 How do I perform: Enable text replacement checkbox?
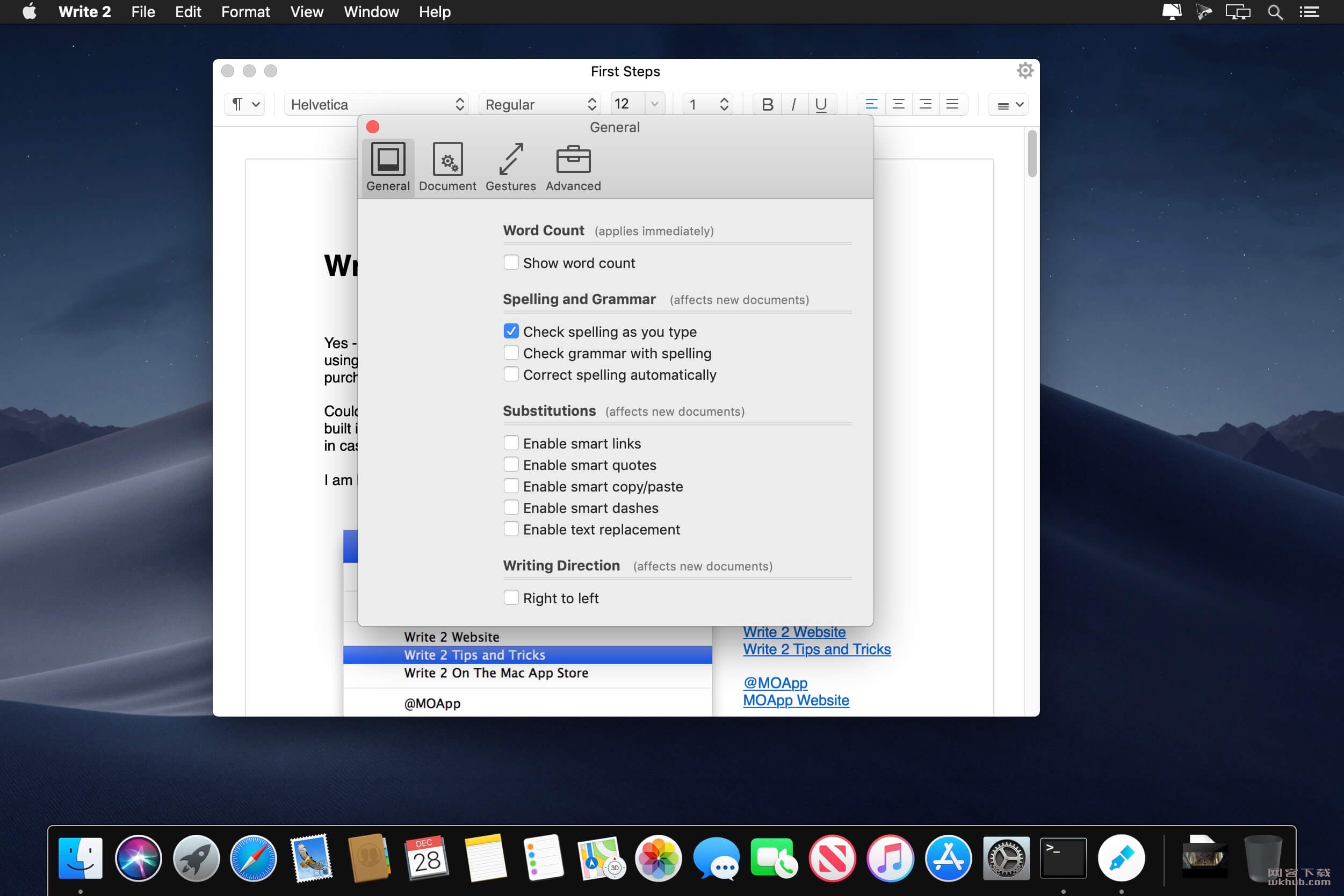click(x=511, y=529)
